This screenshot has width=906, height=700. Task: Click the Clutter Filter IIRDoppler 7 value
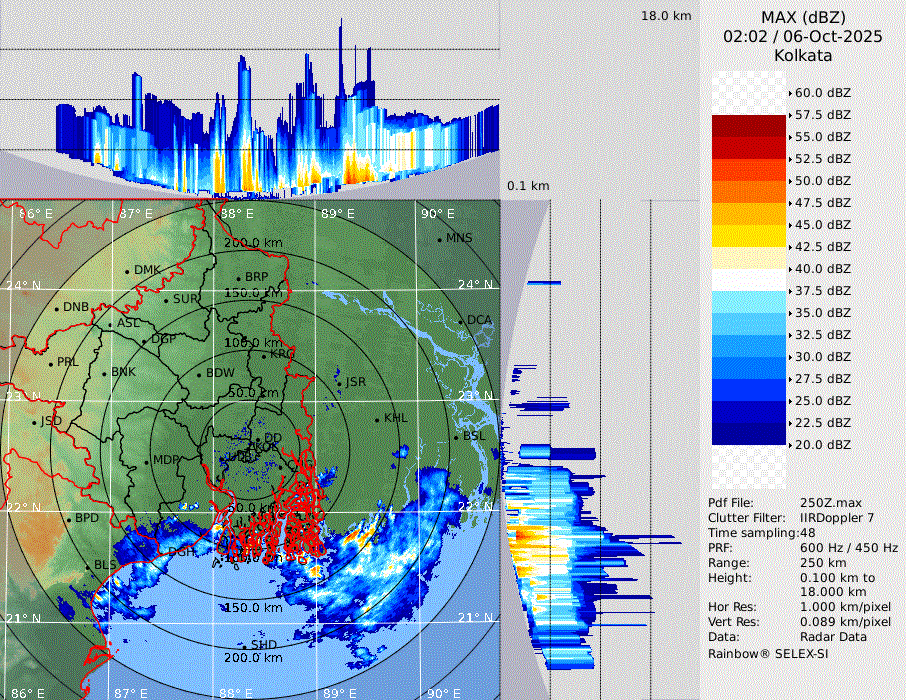point(837,518)
